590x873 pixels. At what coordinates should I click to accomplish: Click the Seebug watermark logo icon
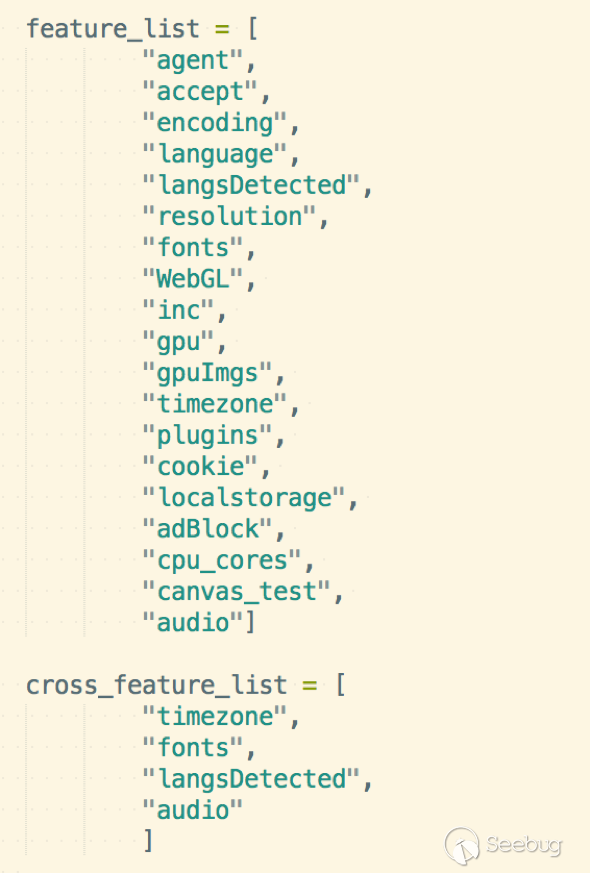point(462,845)
